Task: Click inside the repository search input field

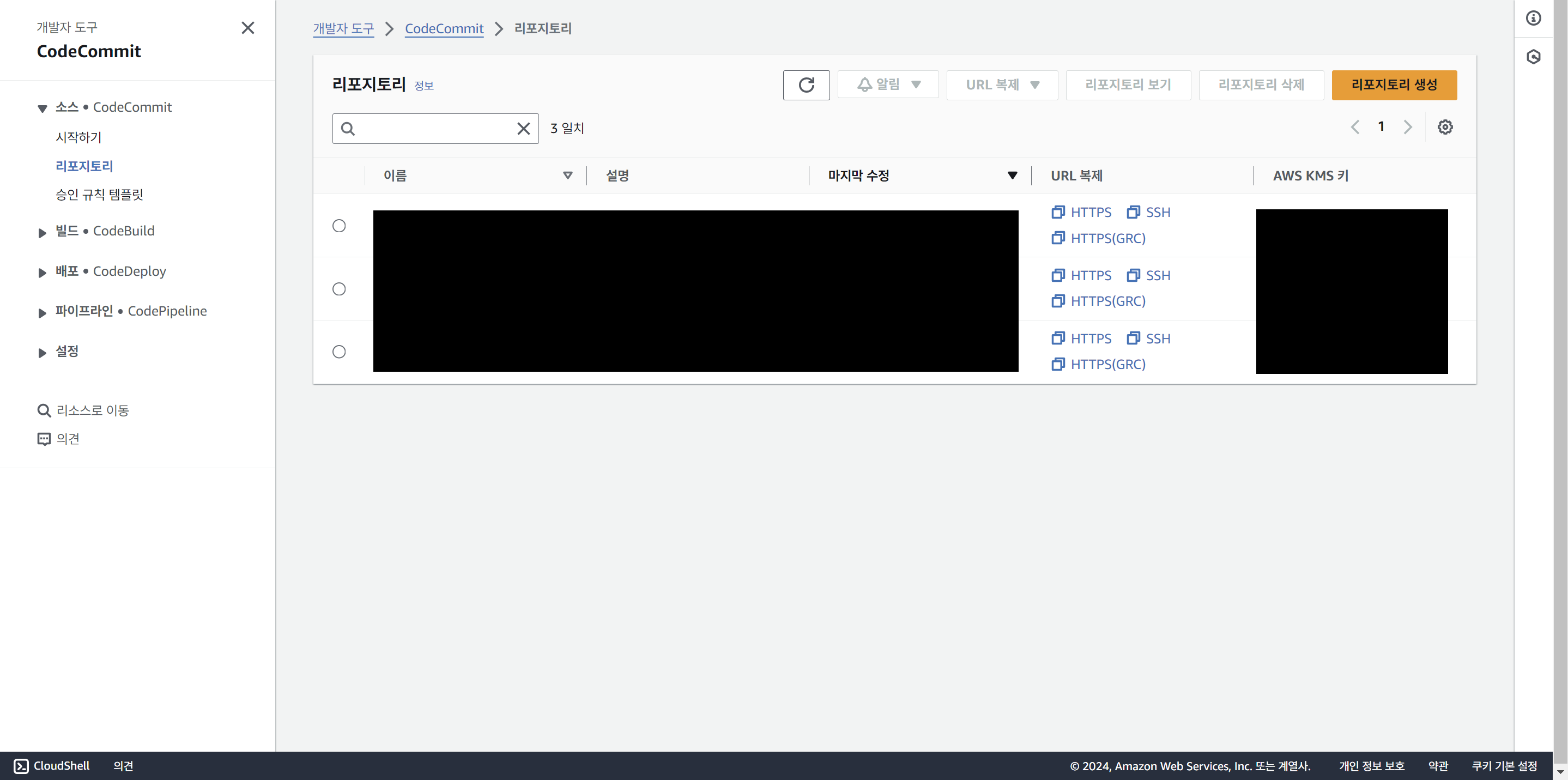Action: 435,129
